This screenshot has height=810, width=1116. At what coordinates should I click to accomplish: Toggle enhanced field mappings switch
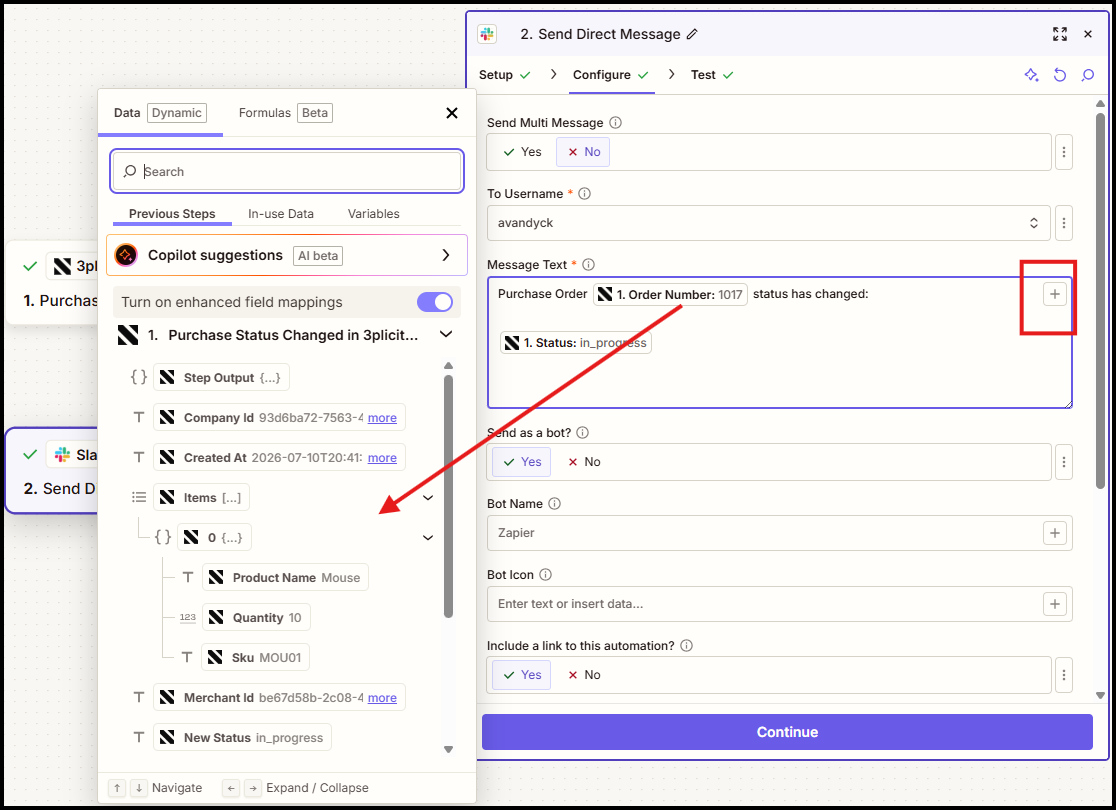point(435,302)
